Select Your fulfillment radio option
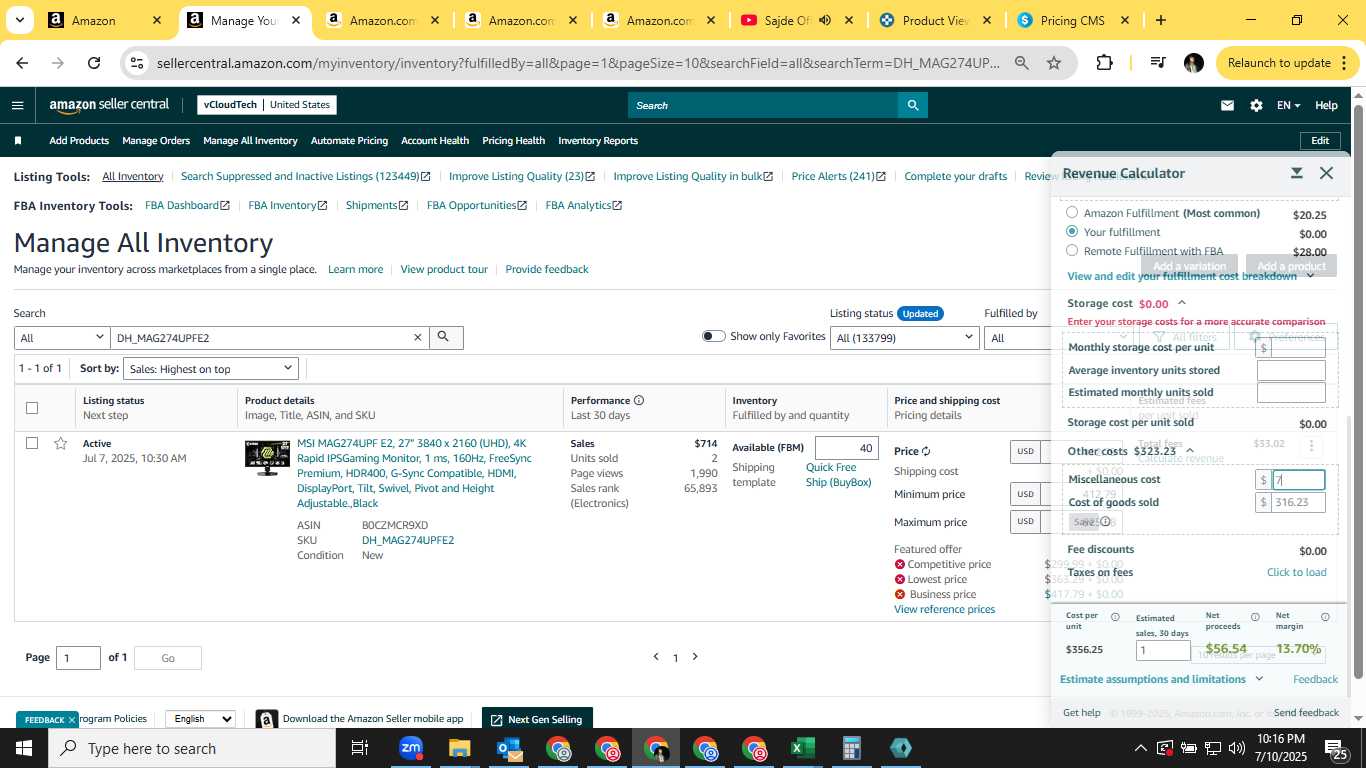Image resolution: width=1366 pixels, height=768 pixels. [x=1072, y=231]
